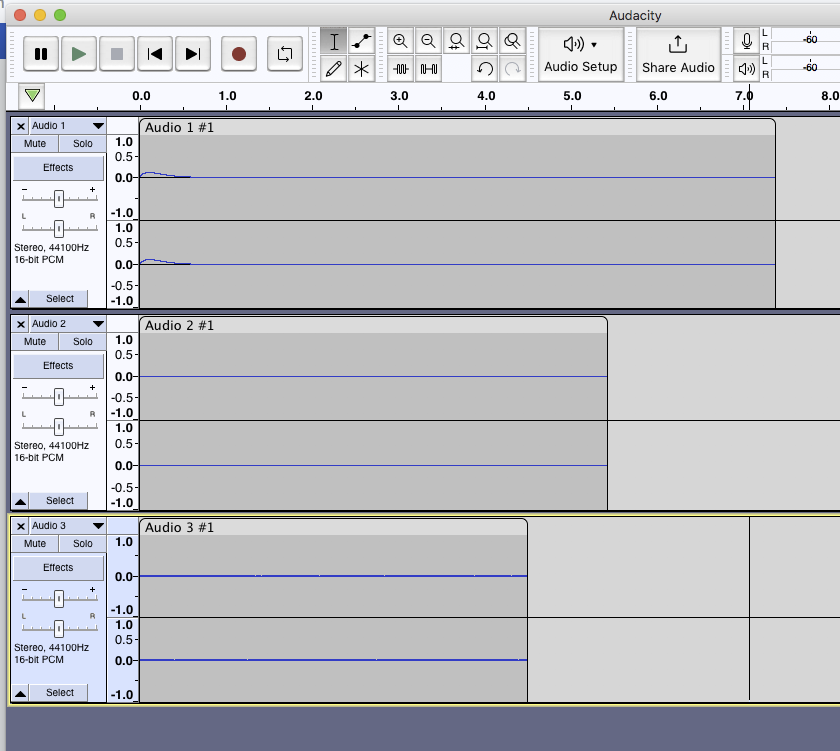Solo the Audio 2 track
This screenshot has width=840, height=751.
(x=82, y=342)
